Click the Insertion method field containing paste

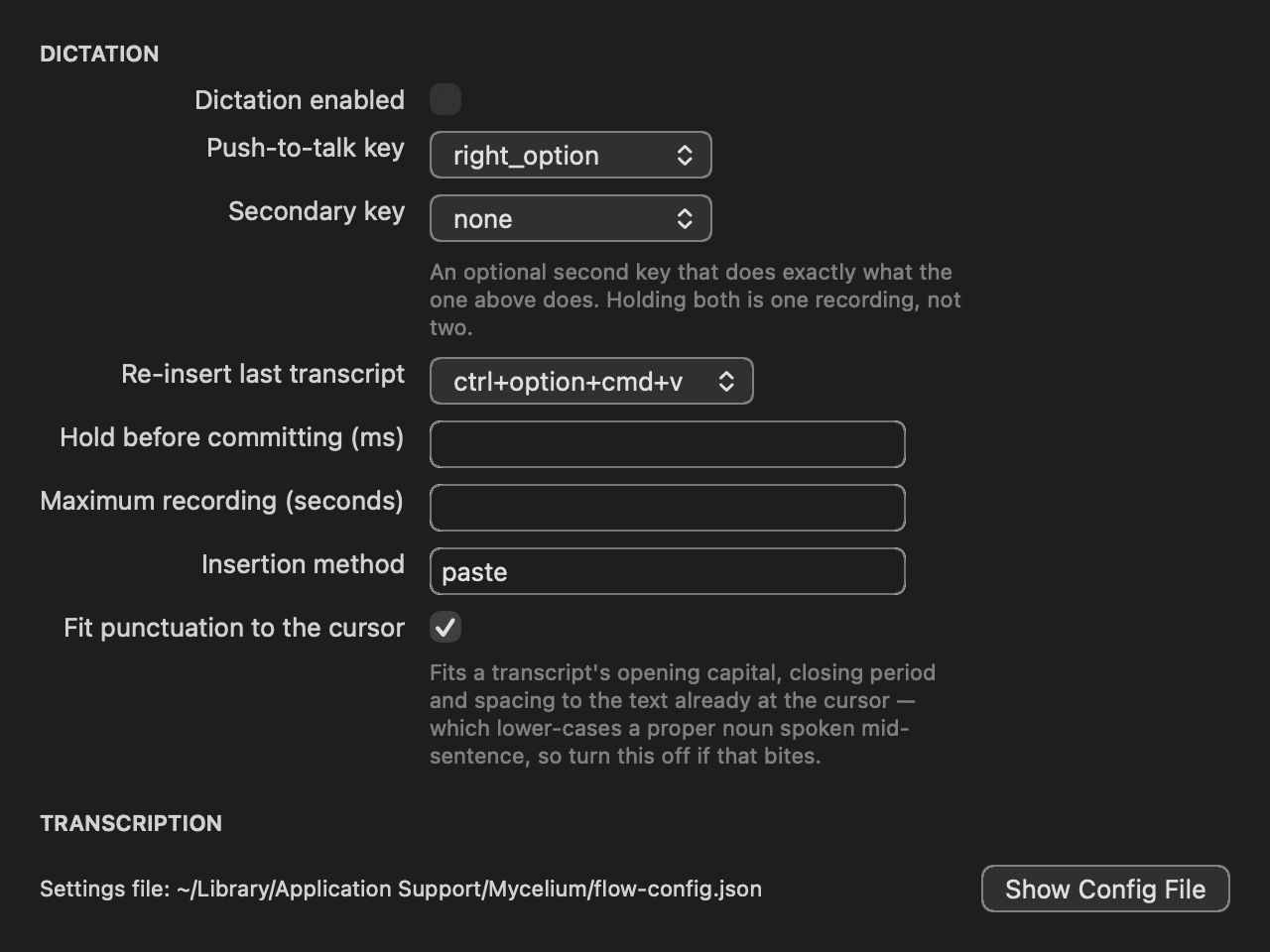[x=668, y=571]
